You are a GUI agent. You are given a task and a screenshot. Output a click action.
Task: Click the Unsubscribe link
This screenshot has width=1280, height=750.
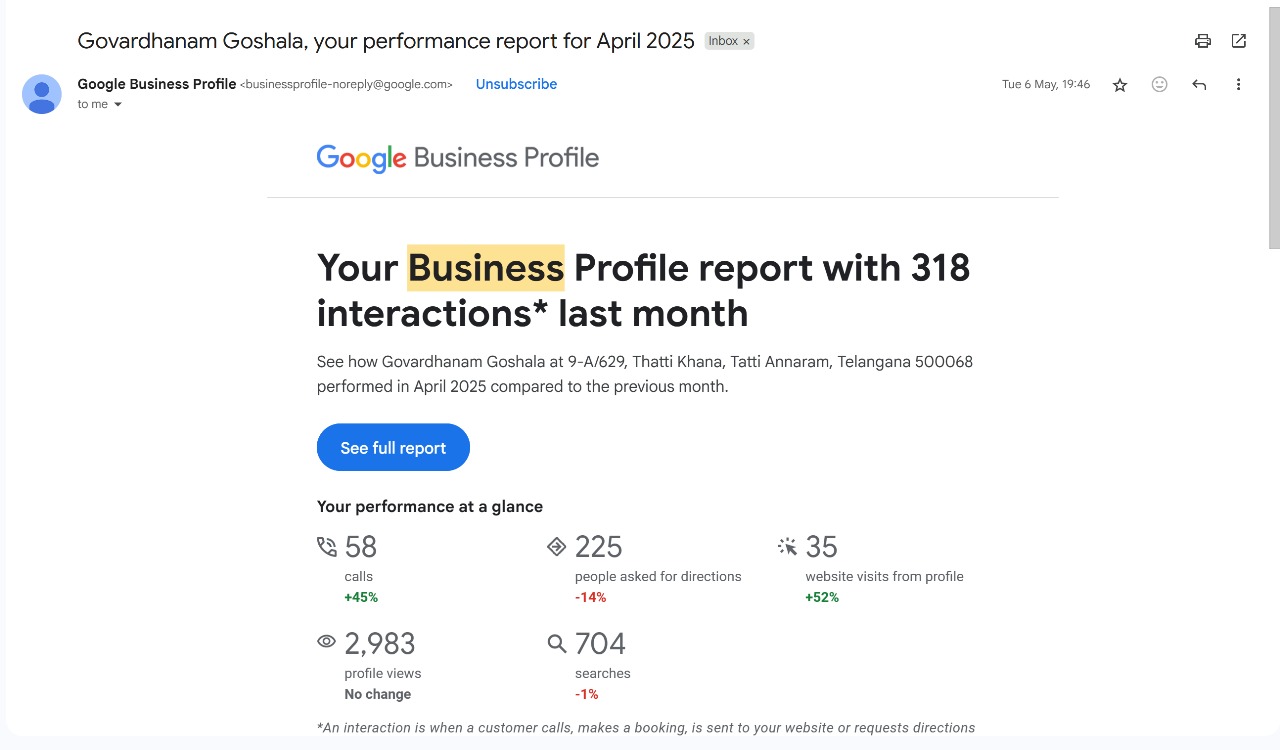(516, 84)
